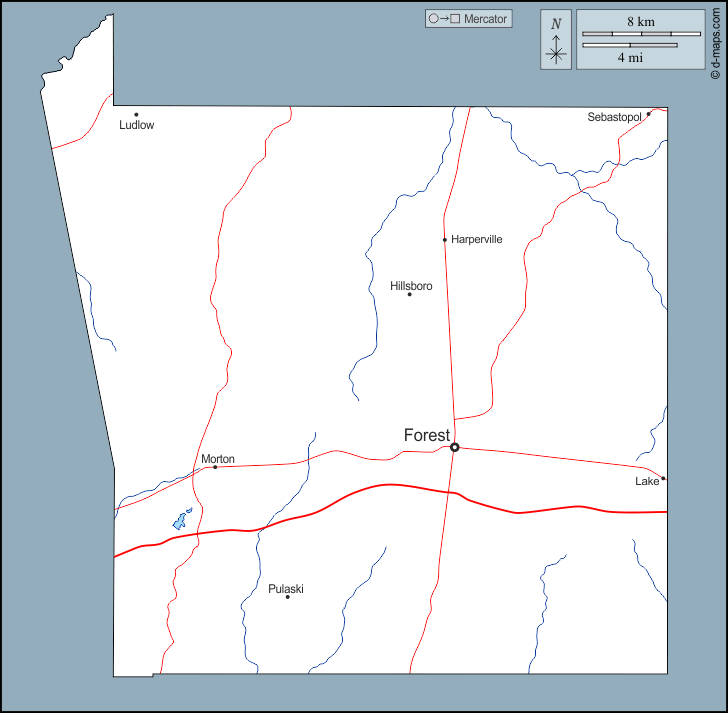Click the Harperville text label
The image size is (728, 713).
pos(477,240)
